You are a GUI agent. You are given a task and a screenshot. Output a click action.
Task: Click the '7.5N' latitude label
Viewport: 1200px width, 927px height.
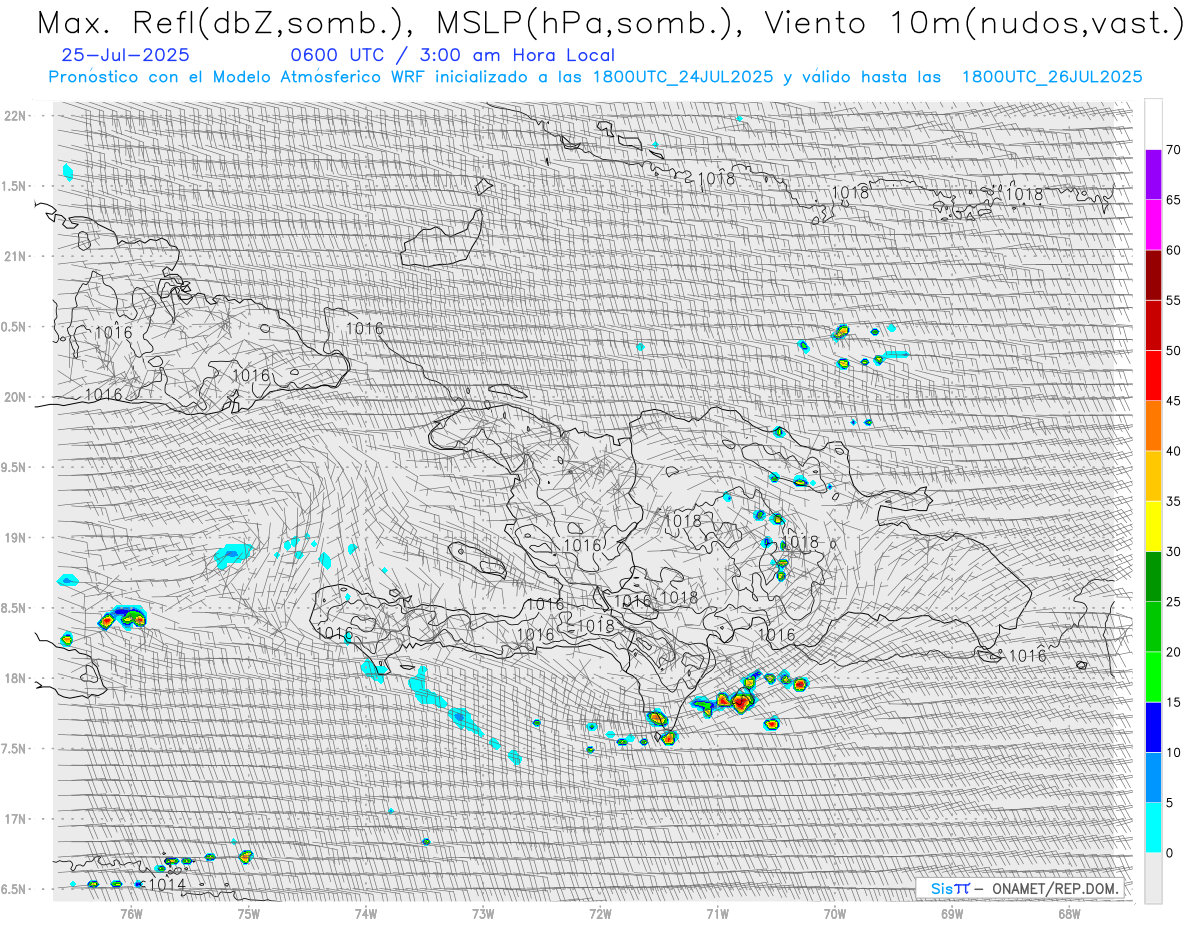pos(15,748)
